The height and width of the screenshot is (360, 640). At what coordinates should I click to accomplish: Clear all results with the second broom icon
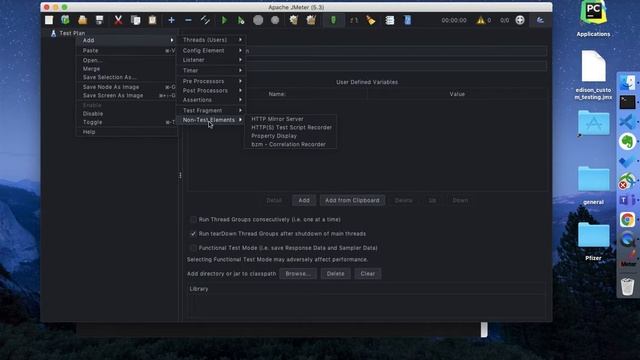coord(311,20)
